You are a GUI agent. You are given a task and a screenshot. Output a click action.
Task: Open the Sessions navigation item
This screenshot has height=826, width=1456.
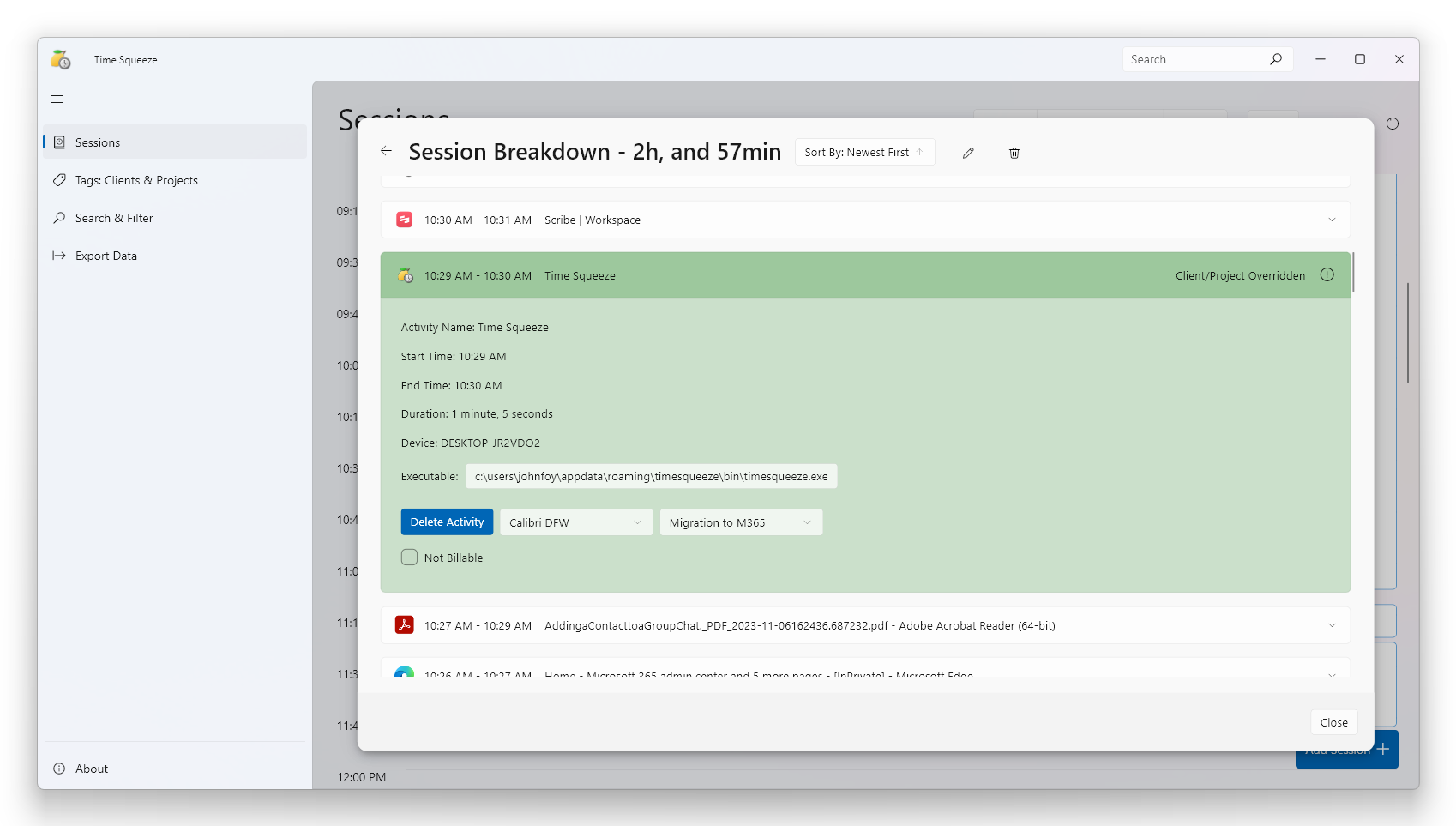[x=175, y=142]
